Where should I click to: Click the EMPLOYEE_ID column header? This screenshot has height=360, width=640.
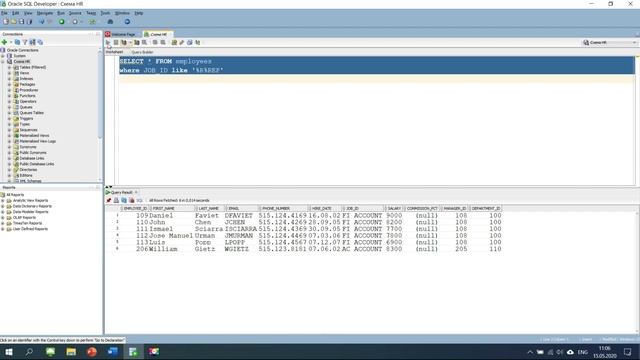[135, 209]
